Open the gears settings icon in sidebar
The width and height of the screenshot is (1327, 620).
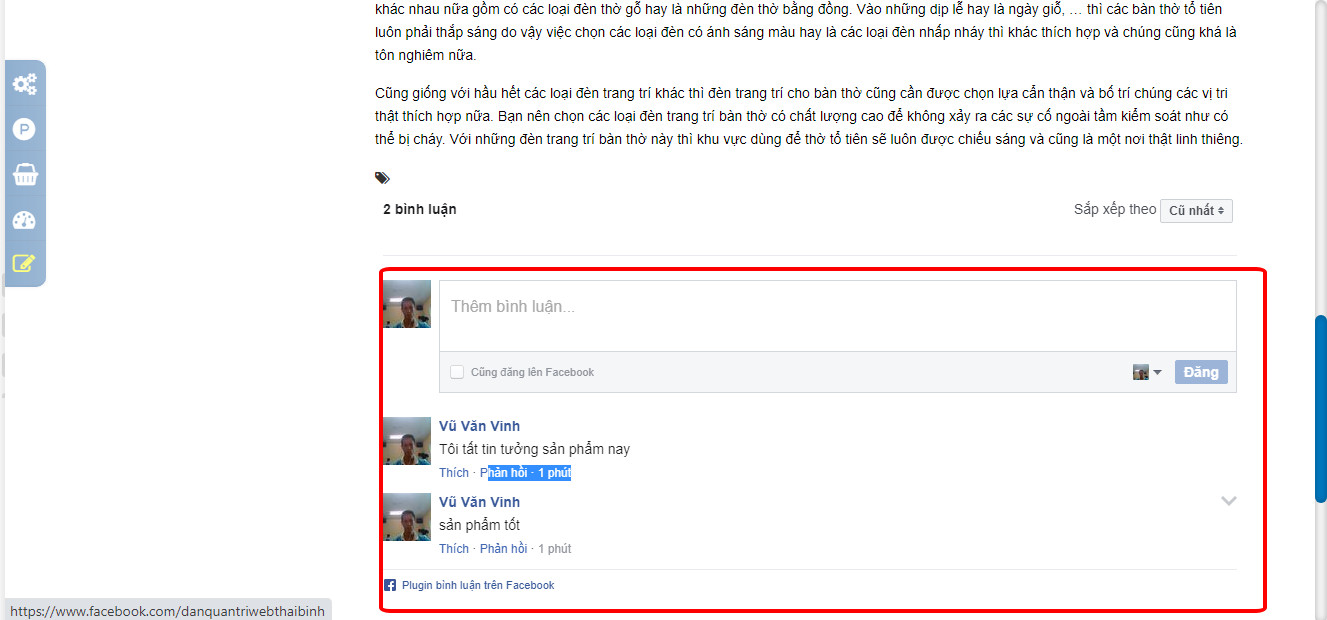24,84
